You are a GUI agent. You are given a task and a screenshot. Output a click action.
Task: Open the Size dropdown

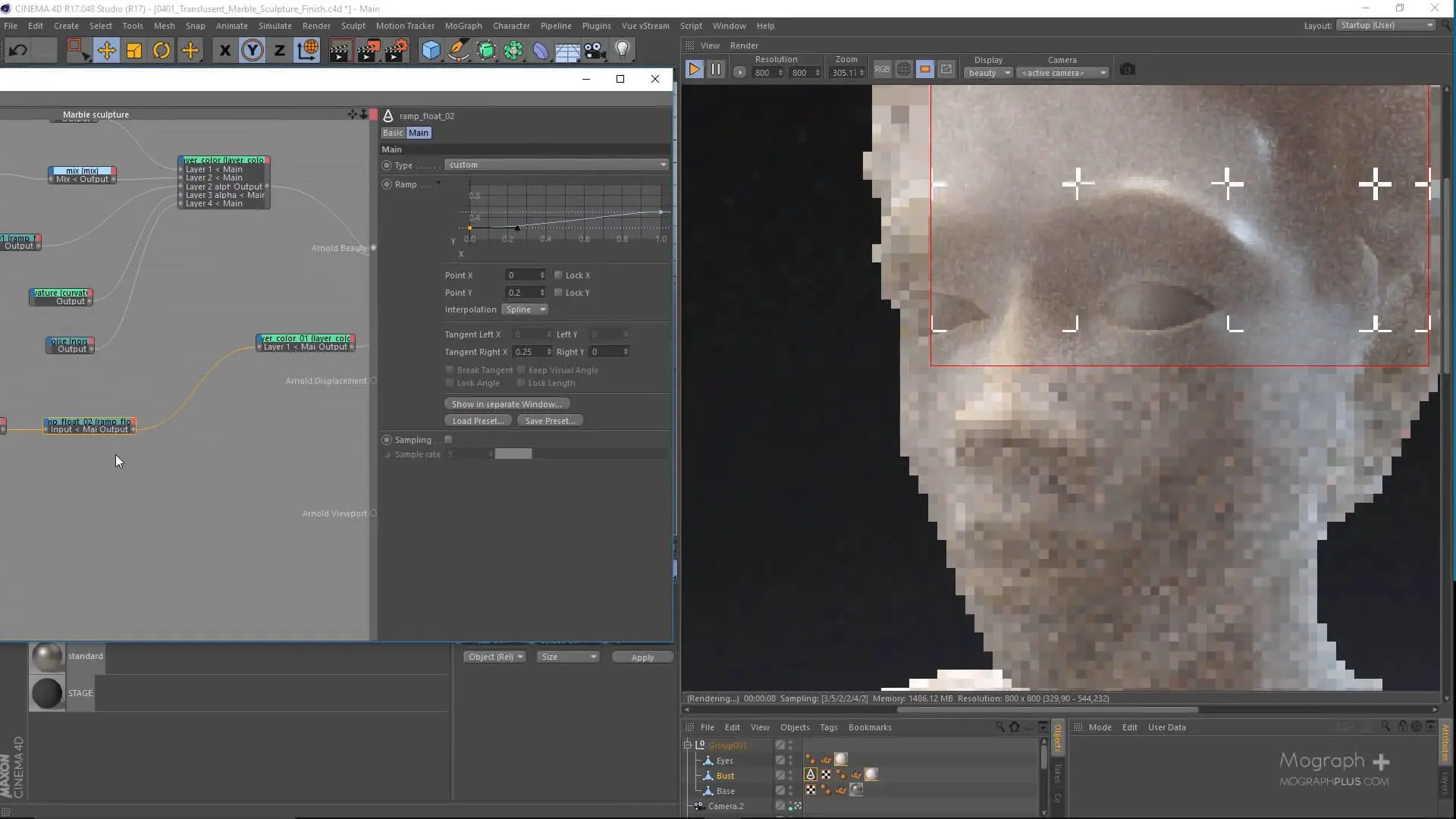pos(569,657)
